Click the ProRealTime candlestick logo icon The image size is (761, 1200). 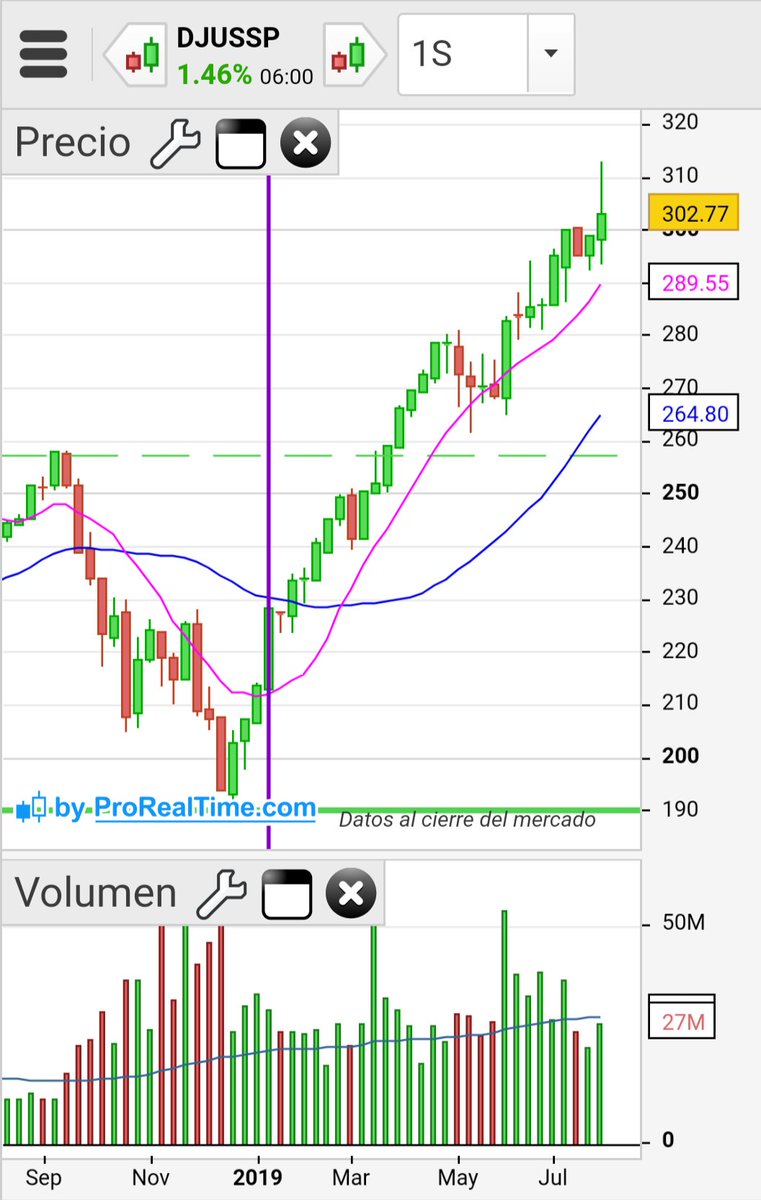pos(30,808)
